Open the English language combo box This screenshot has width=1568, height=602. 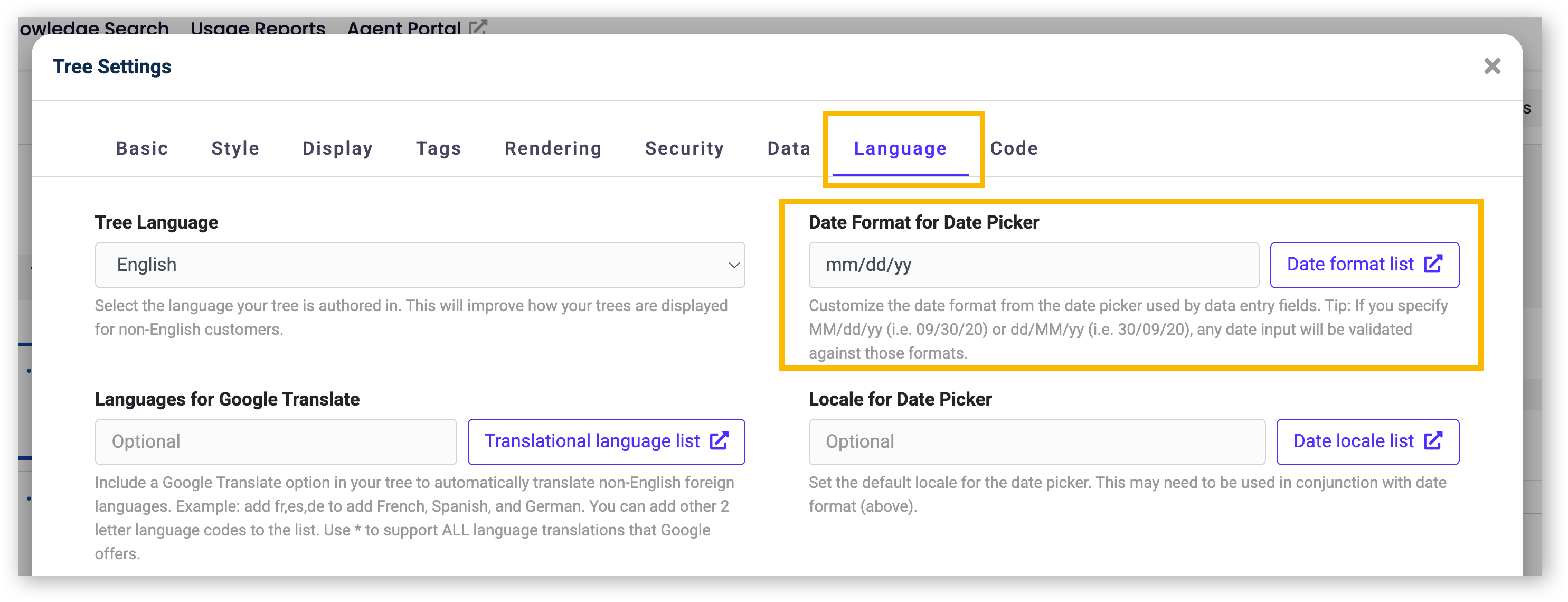420,266
